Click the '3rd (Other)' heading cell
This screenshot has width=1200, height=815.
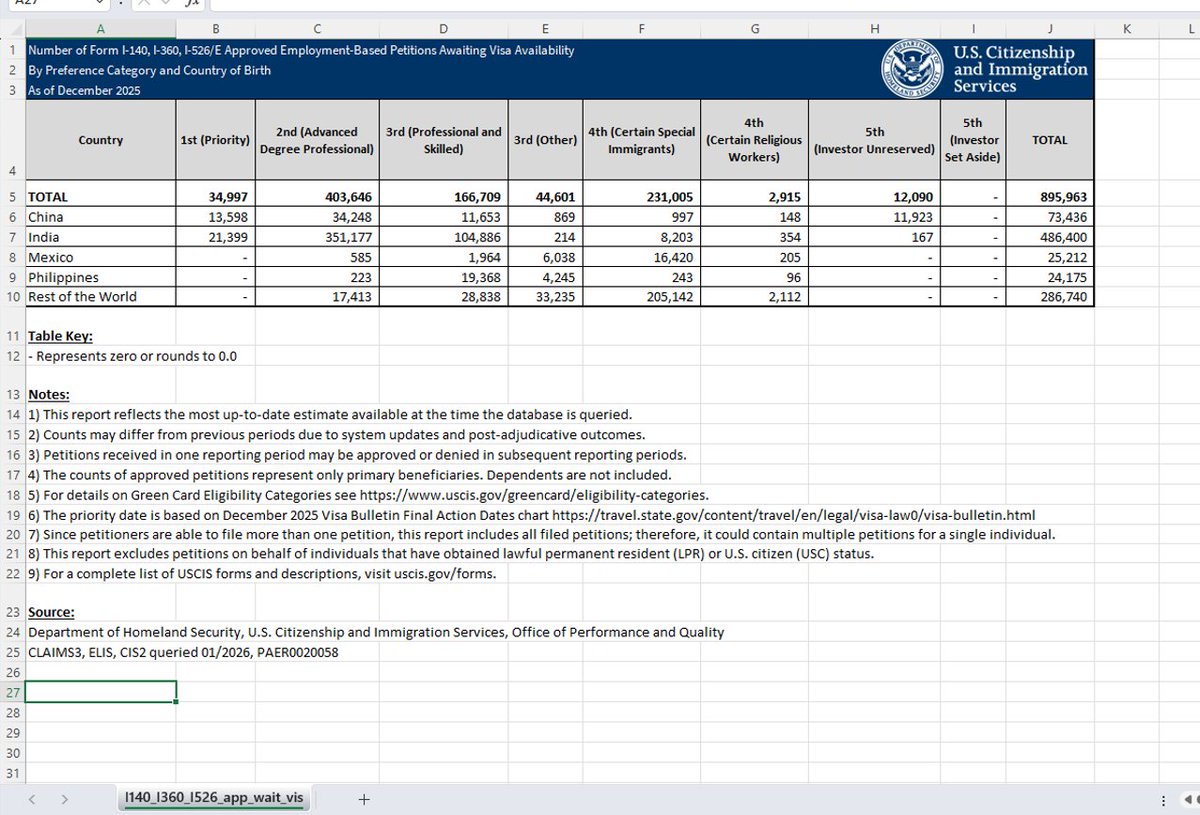pos(544,140)
